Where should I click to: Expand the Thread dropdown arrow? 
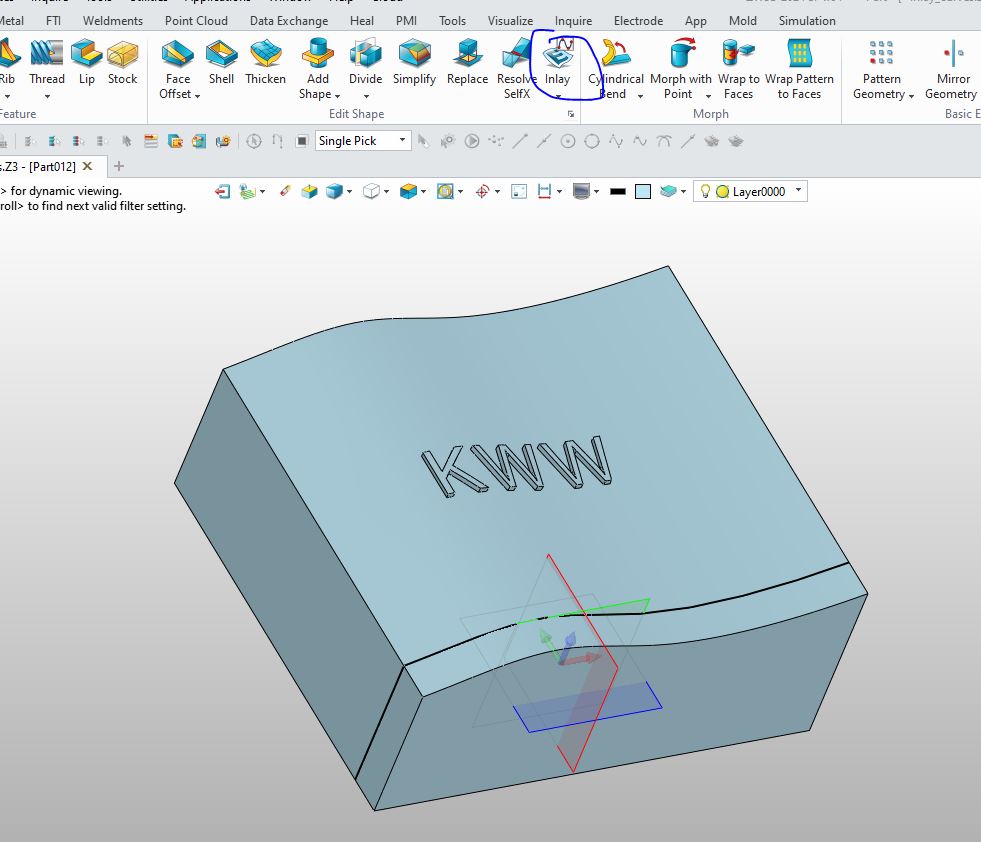click(x=47, y=96)
